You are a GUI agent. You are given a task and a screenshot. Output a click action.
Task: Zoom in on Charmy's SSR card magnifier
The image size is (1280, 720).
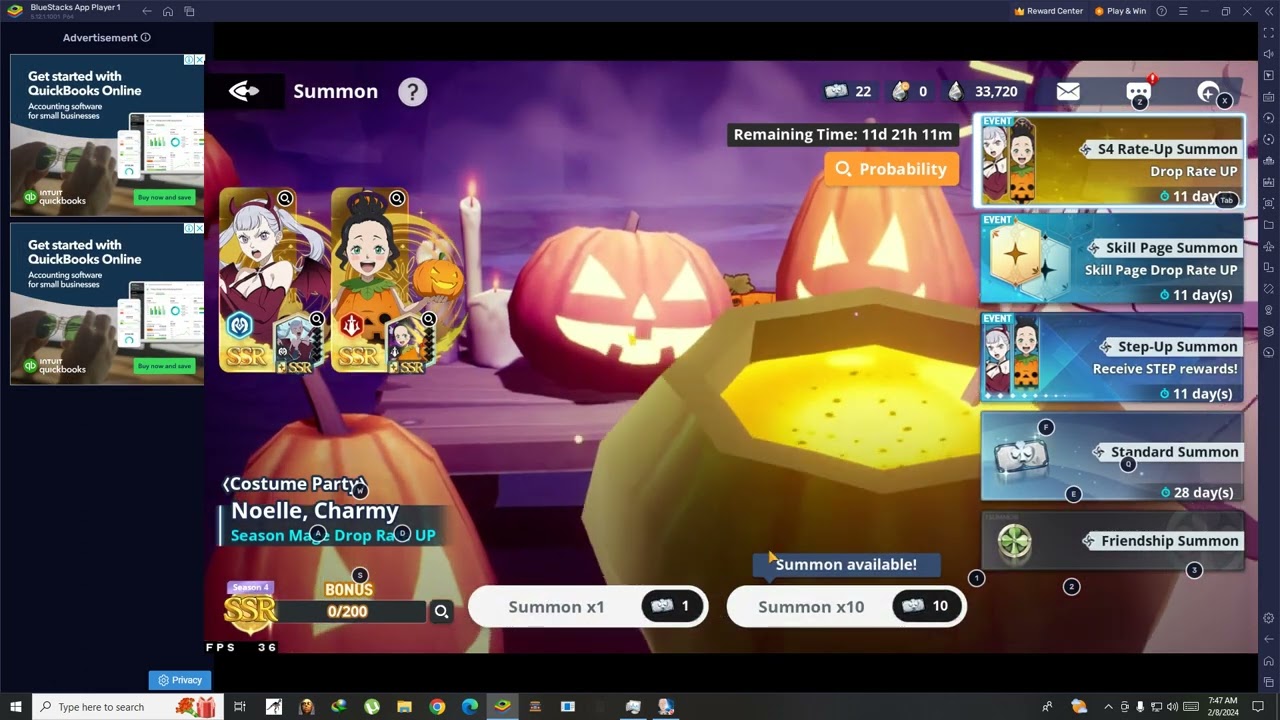pyautogui.click(x=397, y=199)
